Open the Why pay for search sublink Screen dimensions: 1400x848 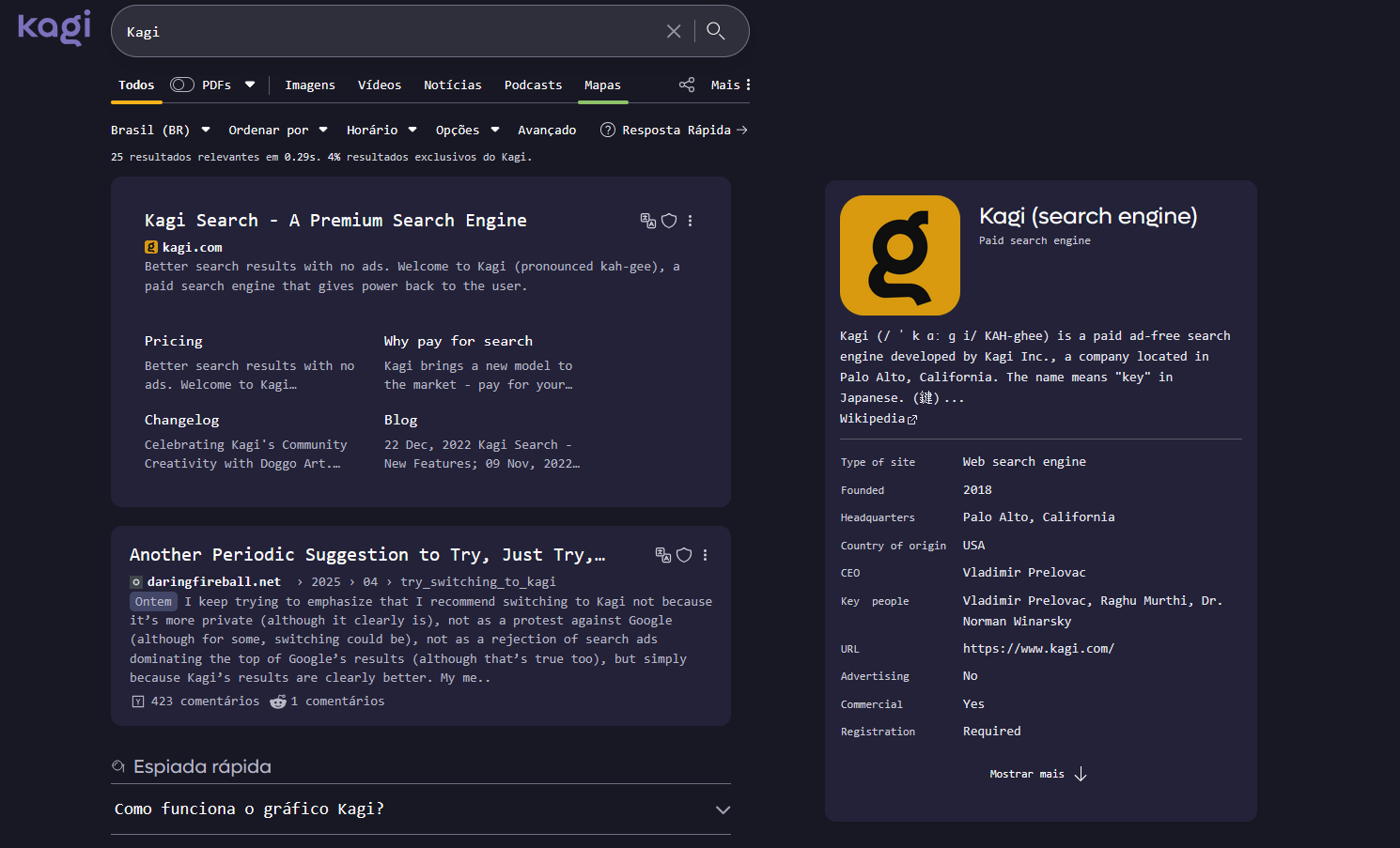[x=459, y=341]
